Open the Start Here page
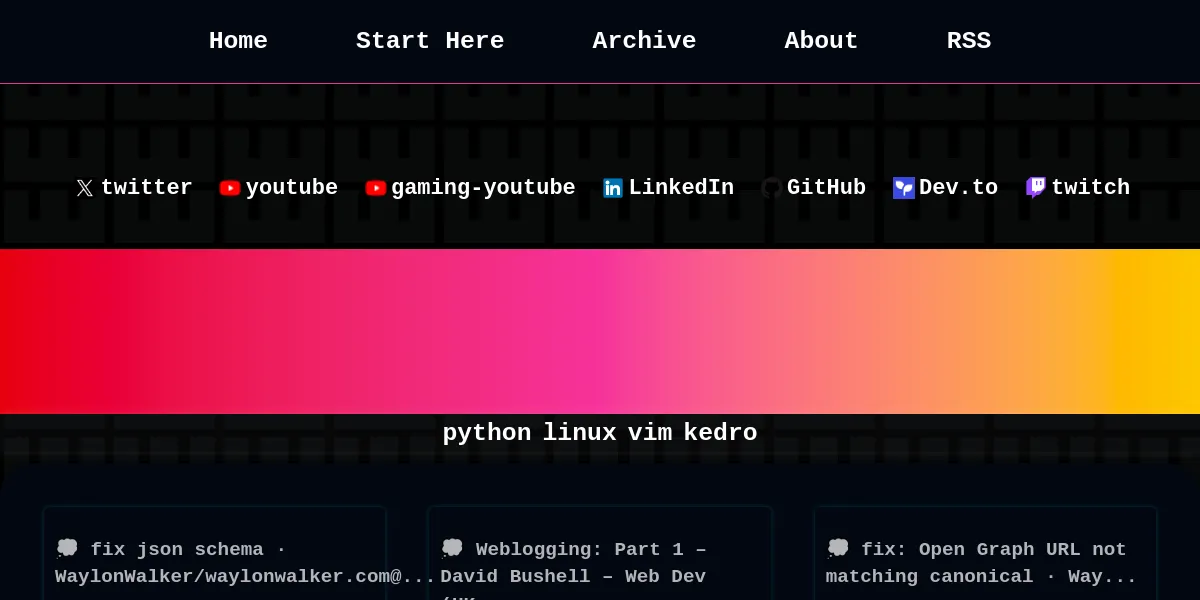The width and height of the screenshot is (1200, 600). pyautogui.click(x=430, y=41)
